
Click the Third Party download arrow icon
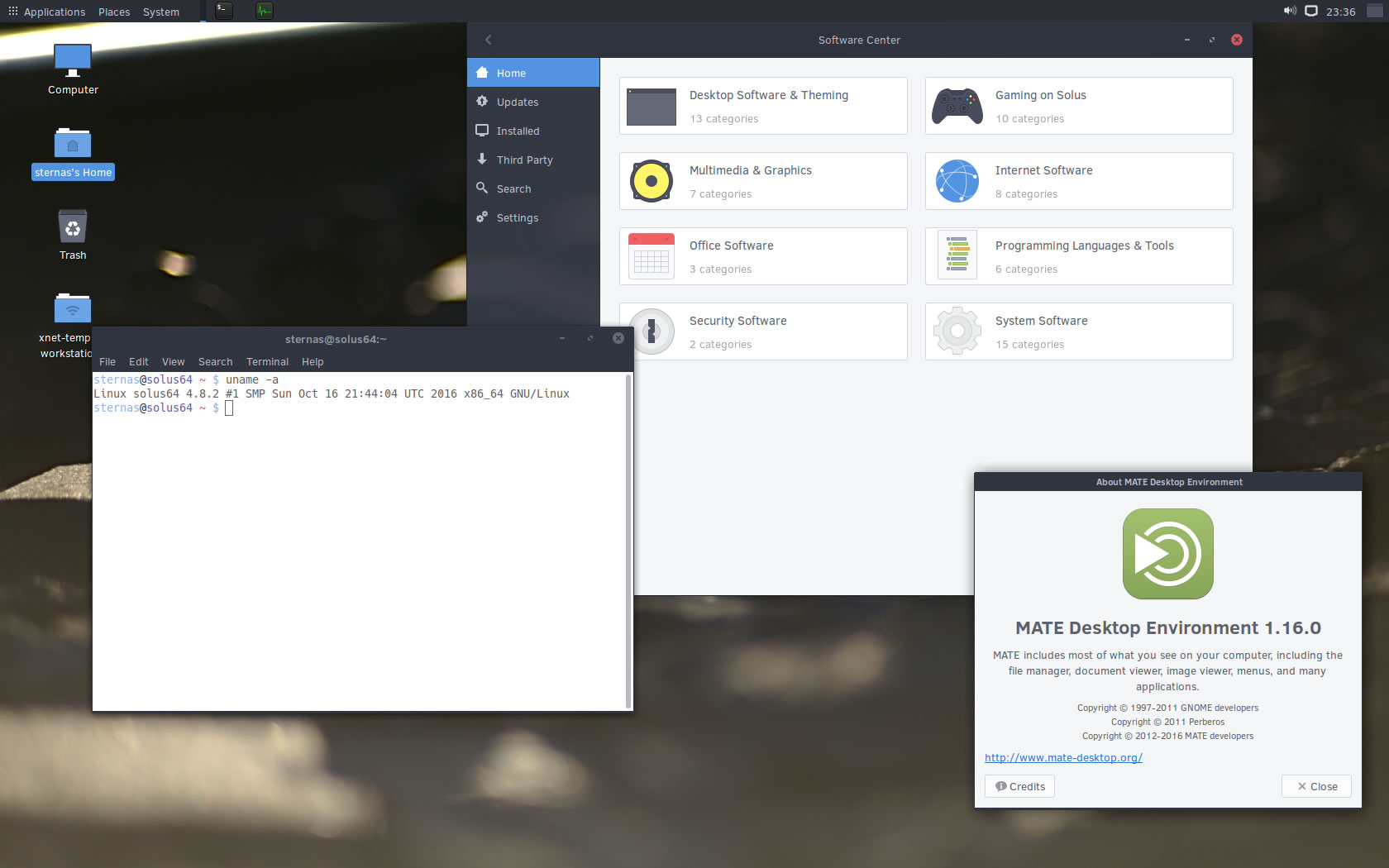pyautogui.click(x=482, y=159)
